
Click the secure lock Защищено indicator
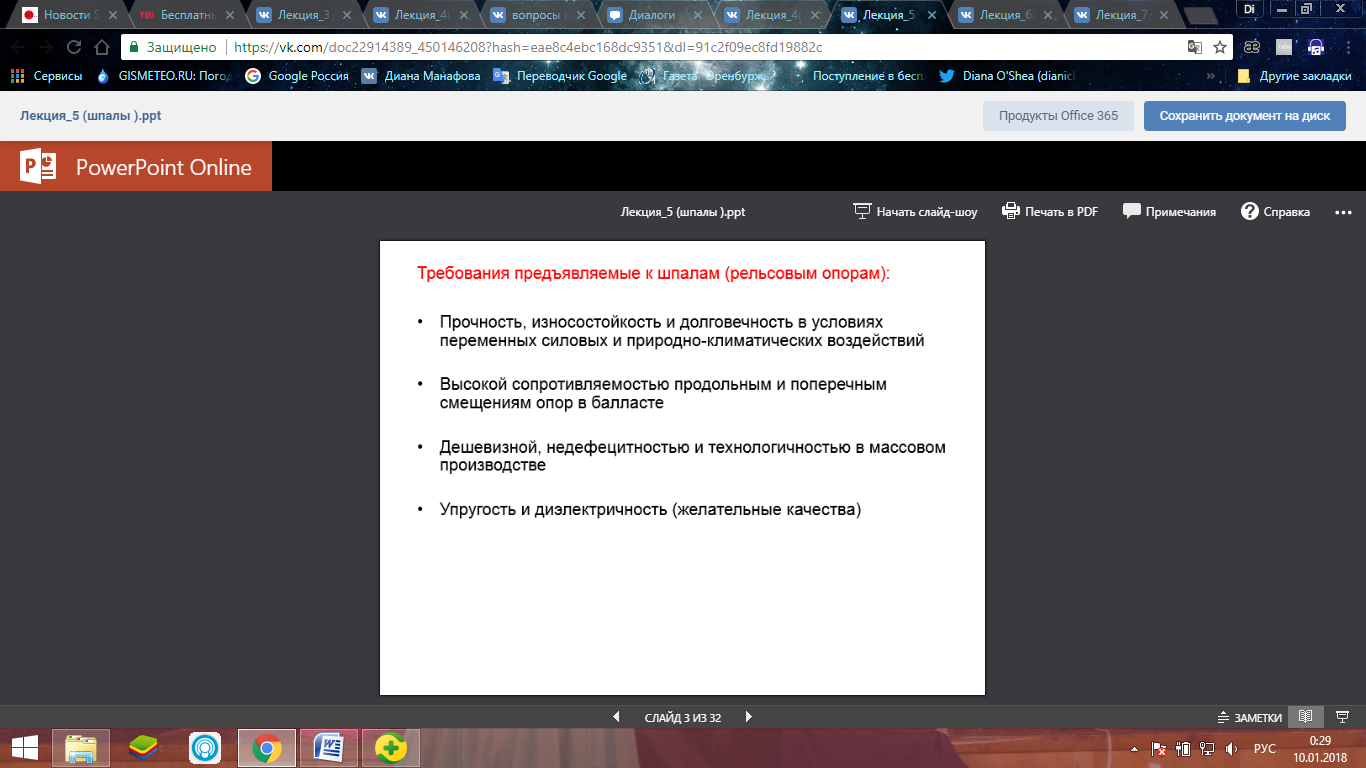pyautogui.click(x=173, y=47)
